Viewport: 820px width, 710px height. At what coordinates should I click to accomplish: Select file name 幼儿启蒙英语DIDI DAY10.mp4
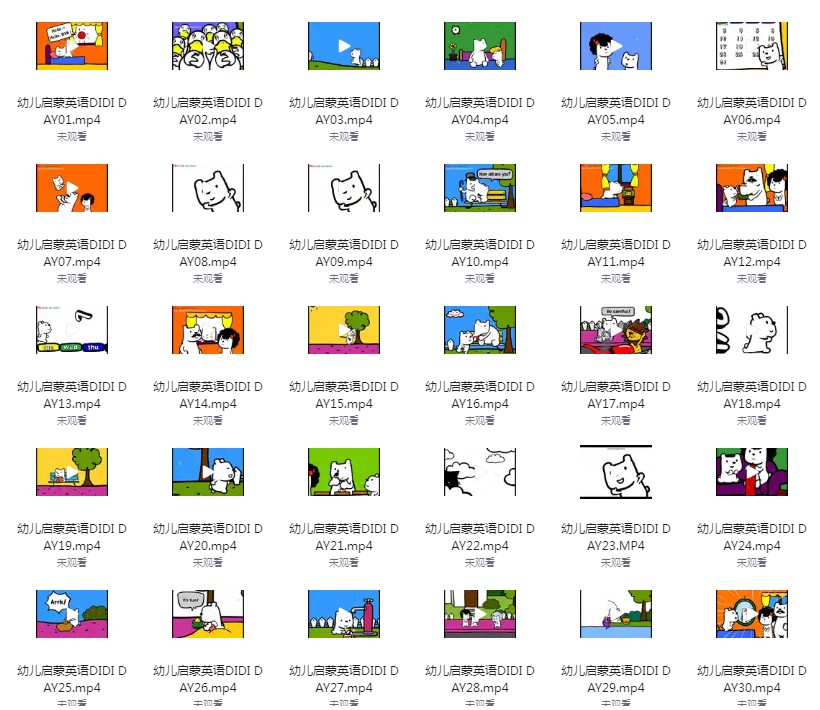coord(480,253)
